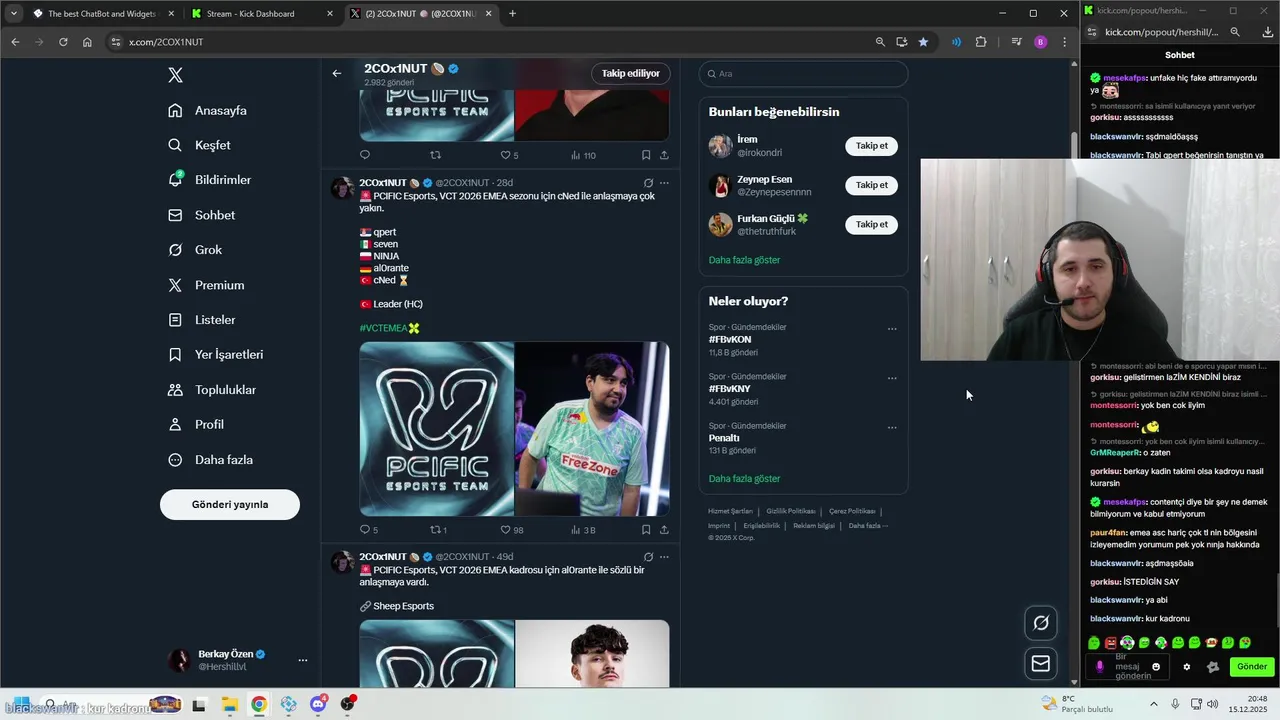
Task: Open floating Grok button
Action: pyautogui.click(x=1041, y=623)
